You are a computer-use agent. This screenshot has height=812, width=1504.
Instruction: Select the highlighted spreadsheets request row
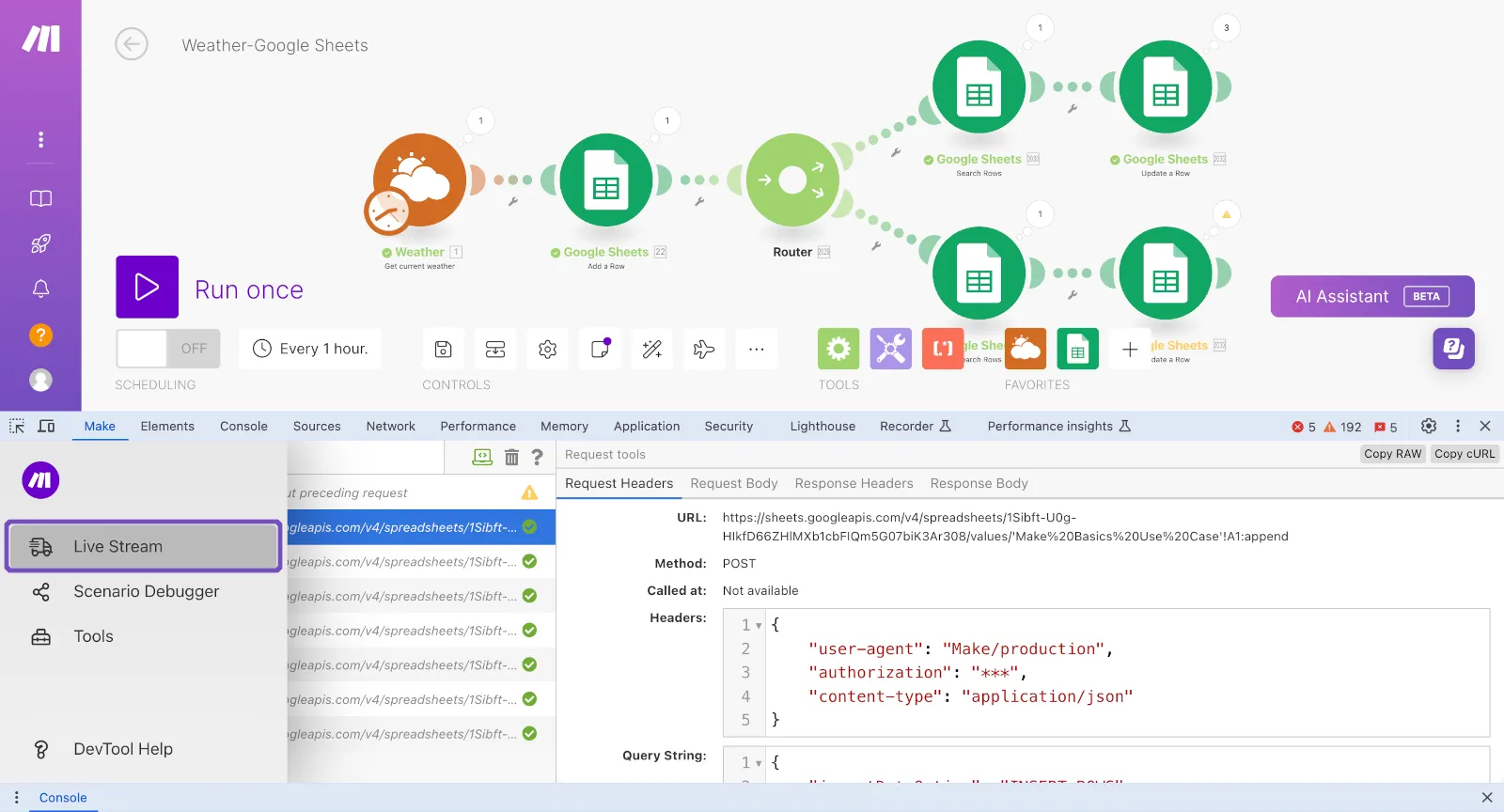pyautogui.click(x=421, y=527)
